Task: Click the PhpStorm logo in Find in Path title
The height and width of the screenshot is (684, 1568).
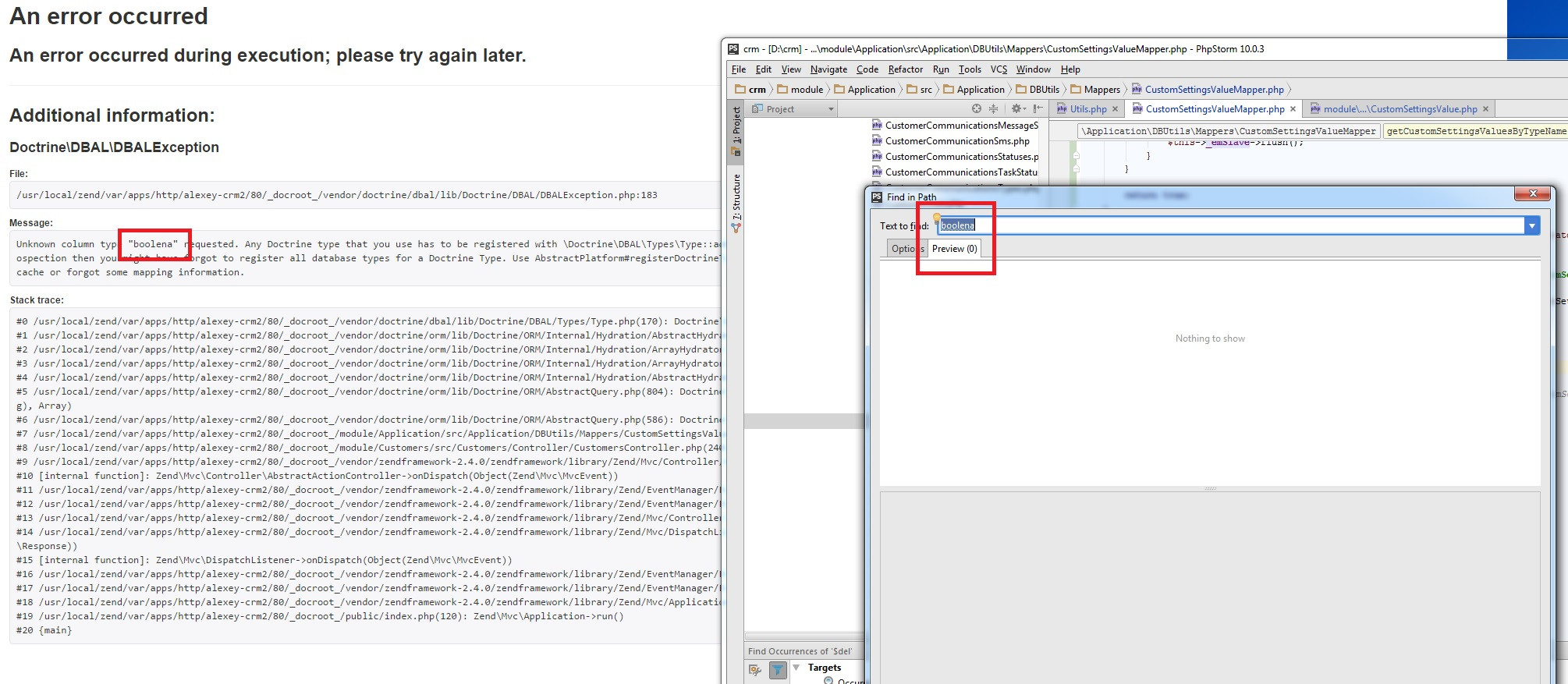Action: coord(877,197)
